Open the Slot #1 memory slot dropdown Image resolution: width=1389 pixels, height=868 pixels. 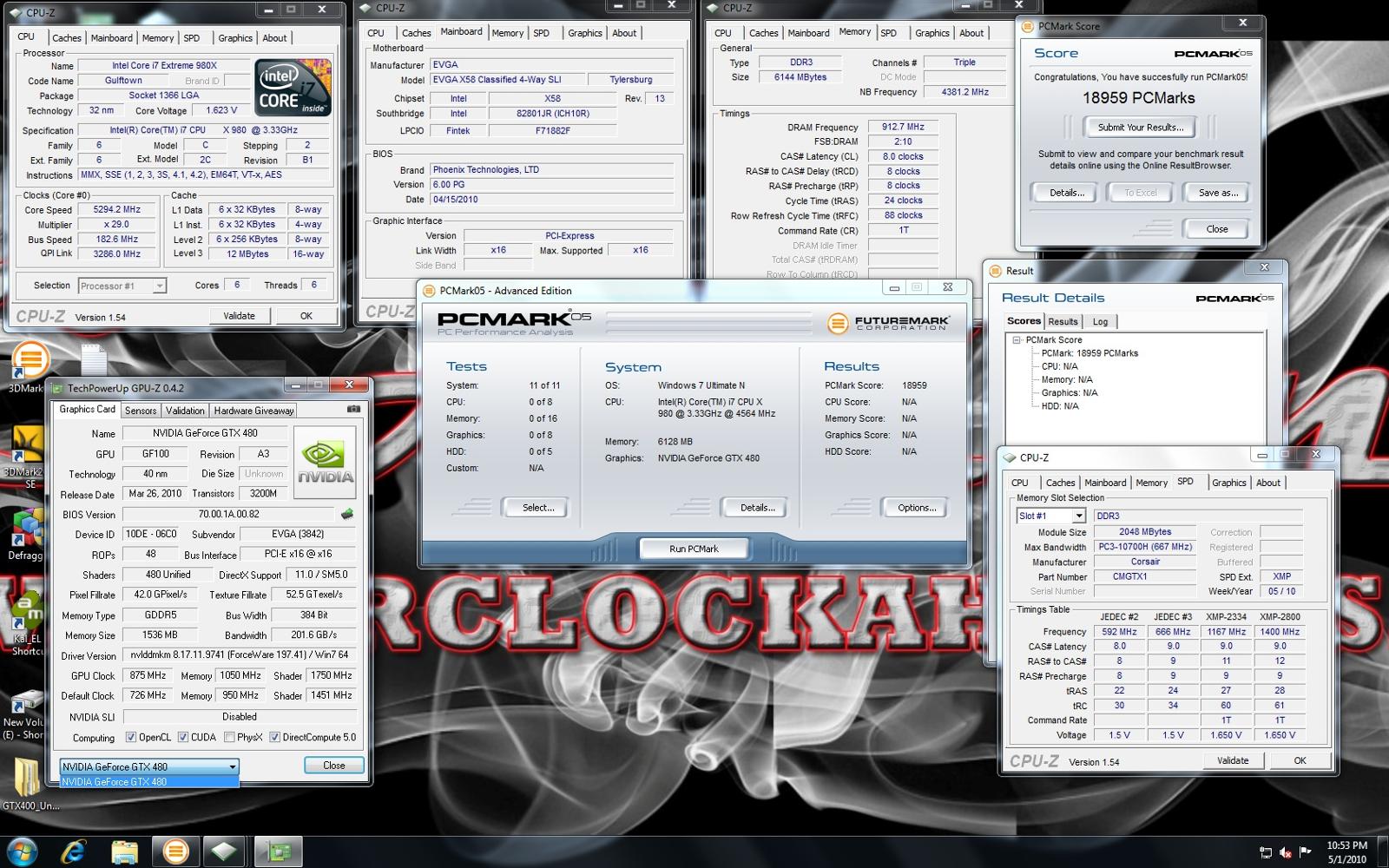(1050, 516)
